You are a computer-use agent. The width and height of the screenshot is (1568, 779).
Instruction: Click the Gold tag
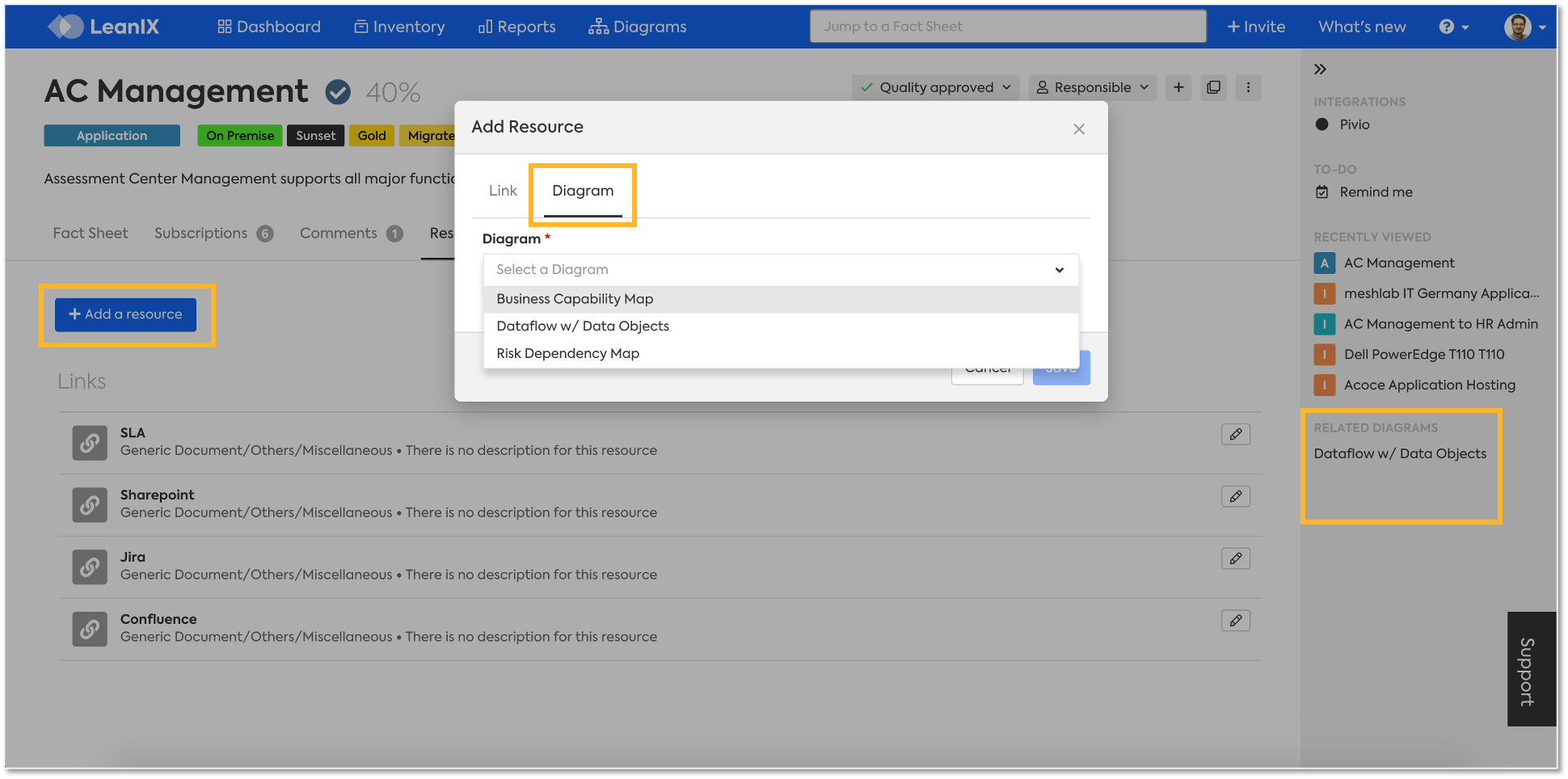(x=372, y=136)
